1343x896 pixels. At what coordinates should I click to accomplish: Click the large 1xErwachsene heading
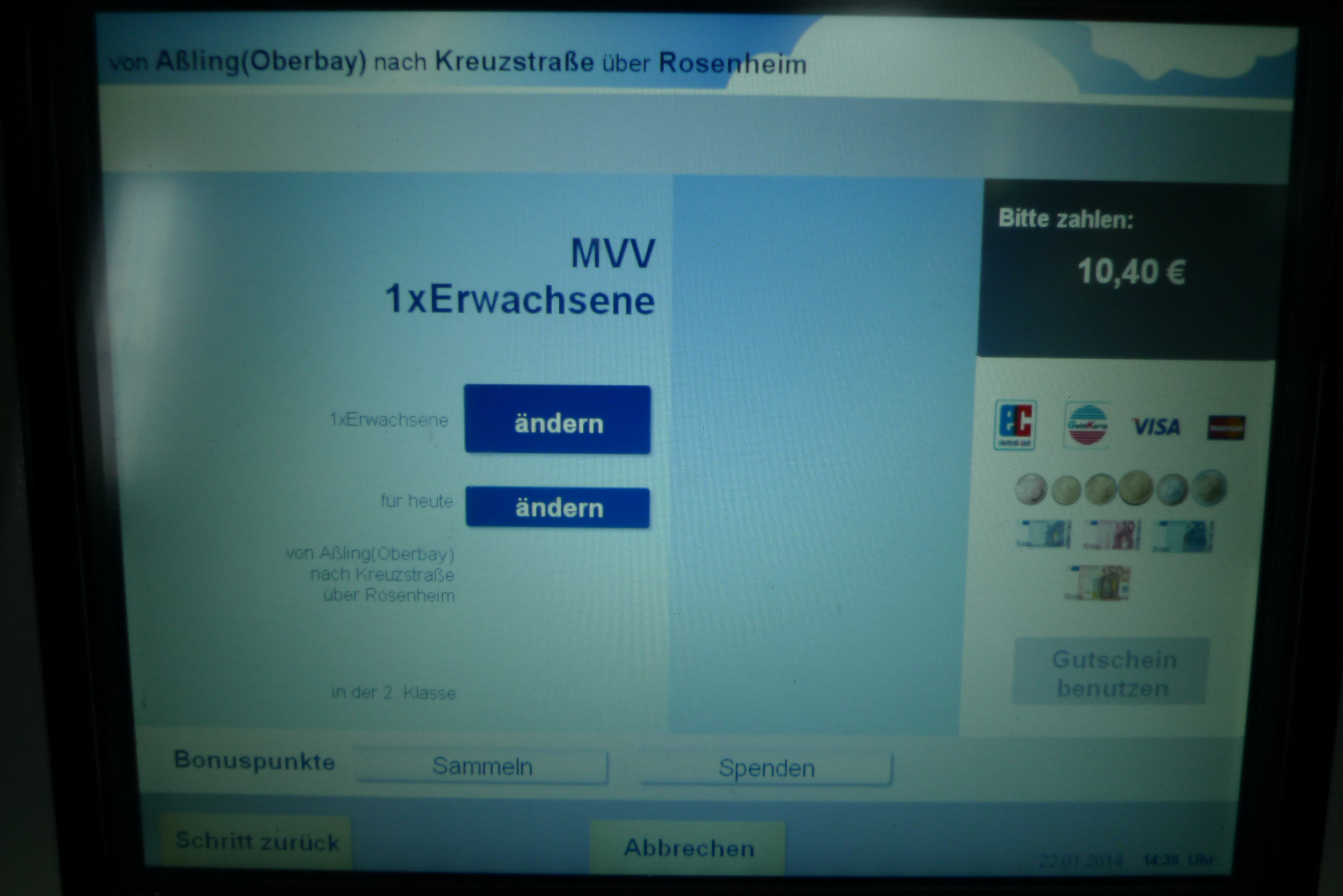tap(520, 299)
